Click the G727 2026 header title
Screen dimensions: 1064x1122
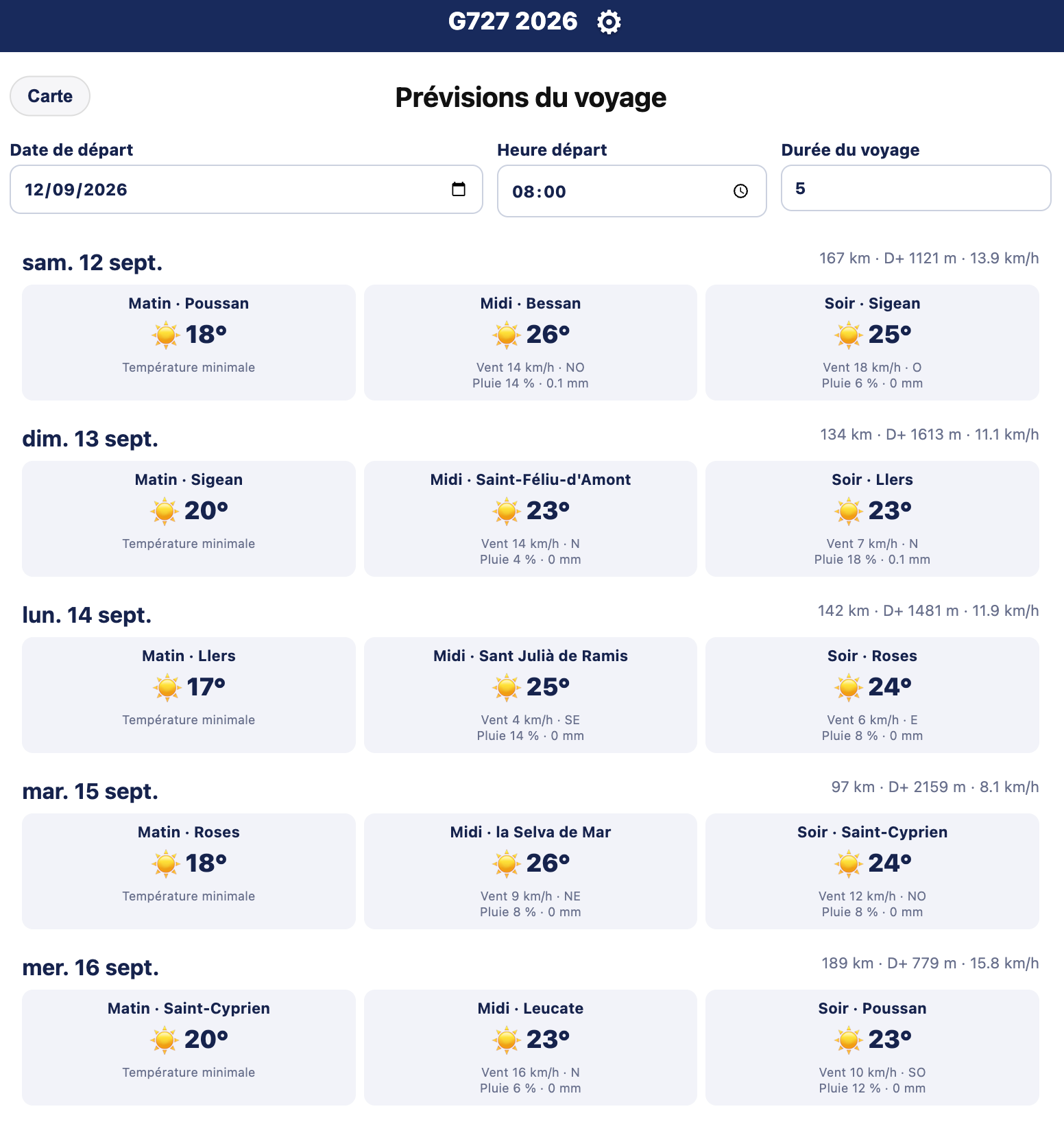click(513, 21)
